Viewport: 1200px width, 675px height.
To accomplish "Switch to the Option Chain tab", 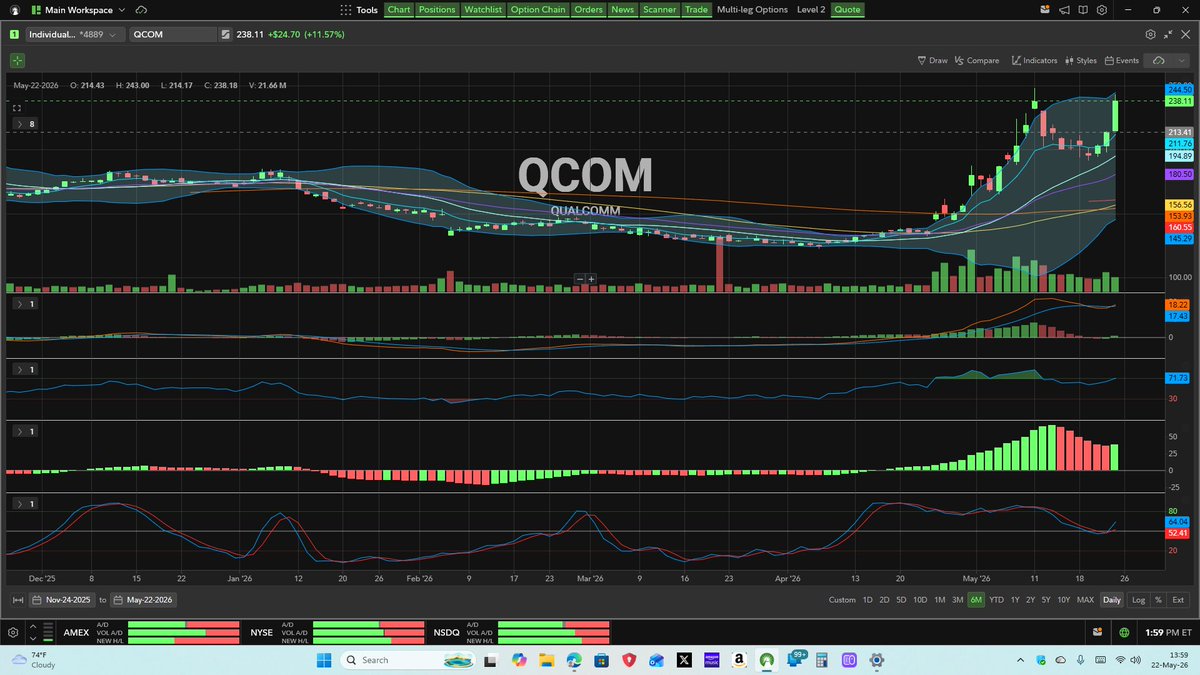I will (538, 9).
